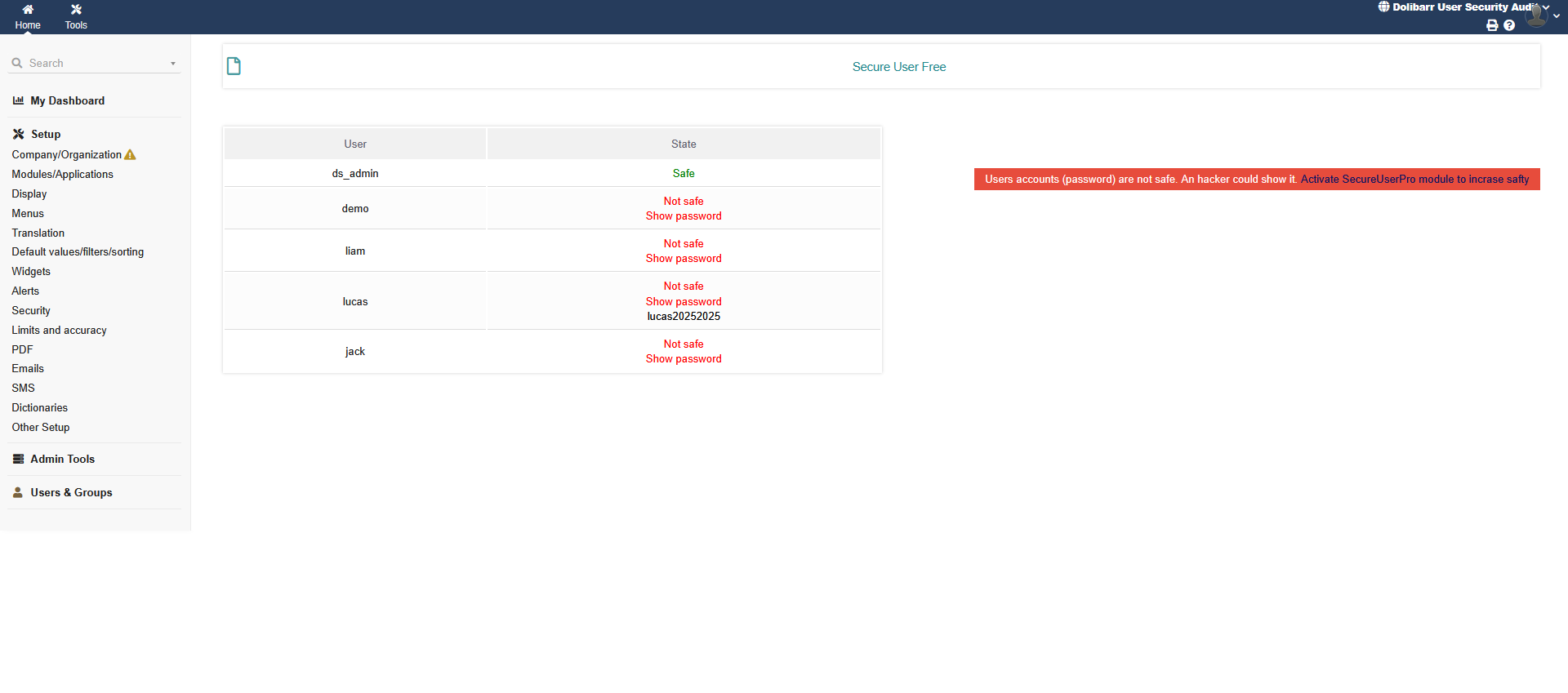1568x693 pixels.
Task: Open the Tools menu icon
Action: point(76,10)
